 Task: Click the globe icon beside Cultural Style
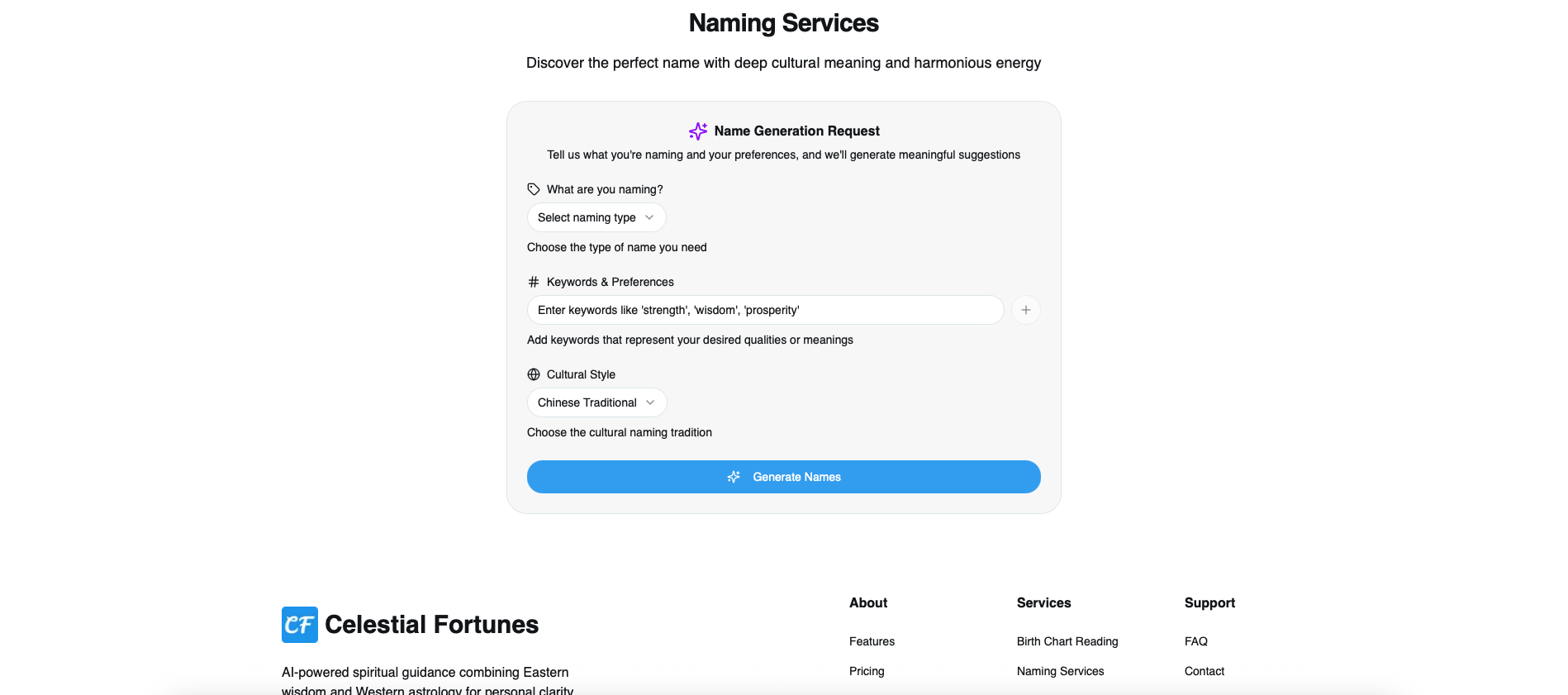(534, 374)
